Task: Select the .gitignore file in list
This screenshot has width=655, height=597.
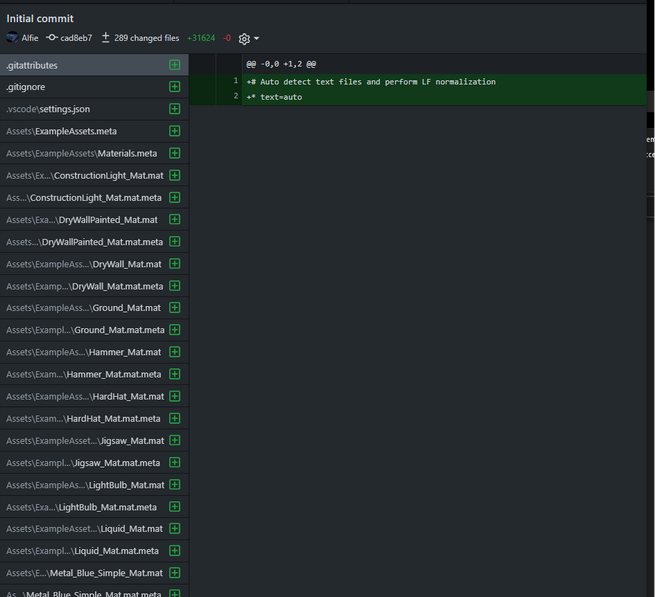Action: point(26,87)
